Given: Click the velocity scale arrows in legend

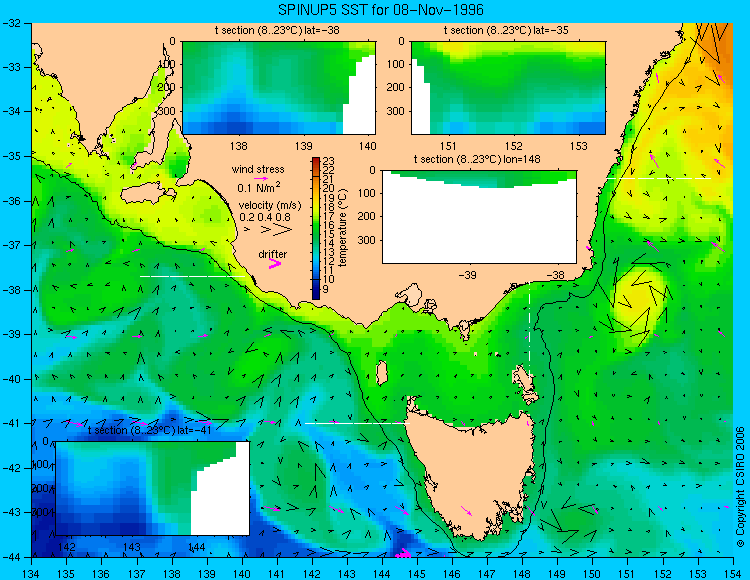Looking at the screenshot, I should point(269,230).
